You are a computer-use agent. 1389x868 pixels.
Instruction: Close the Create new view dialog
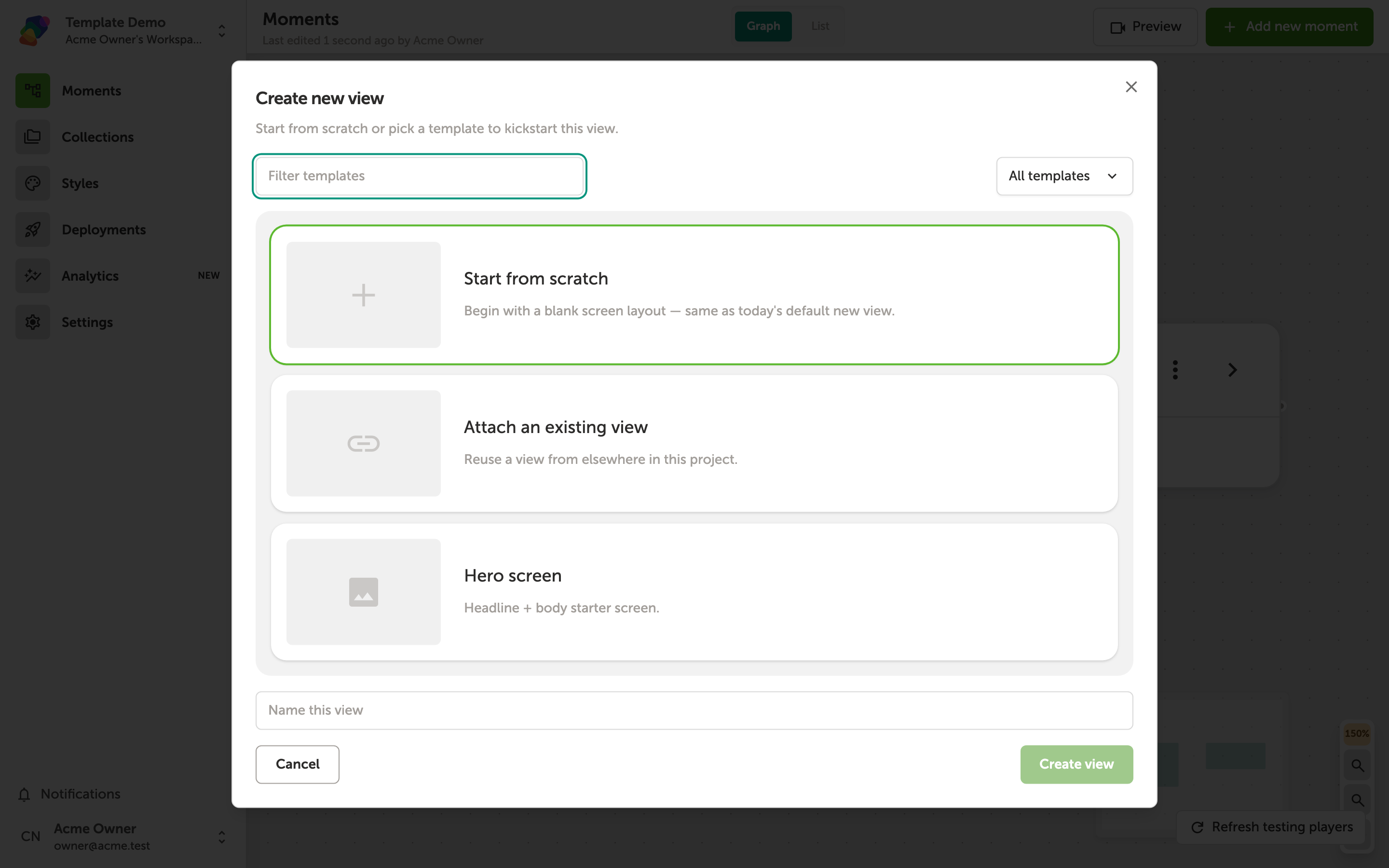point(1130,87)
